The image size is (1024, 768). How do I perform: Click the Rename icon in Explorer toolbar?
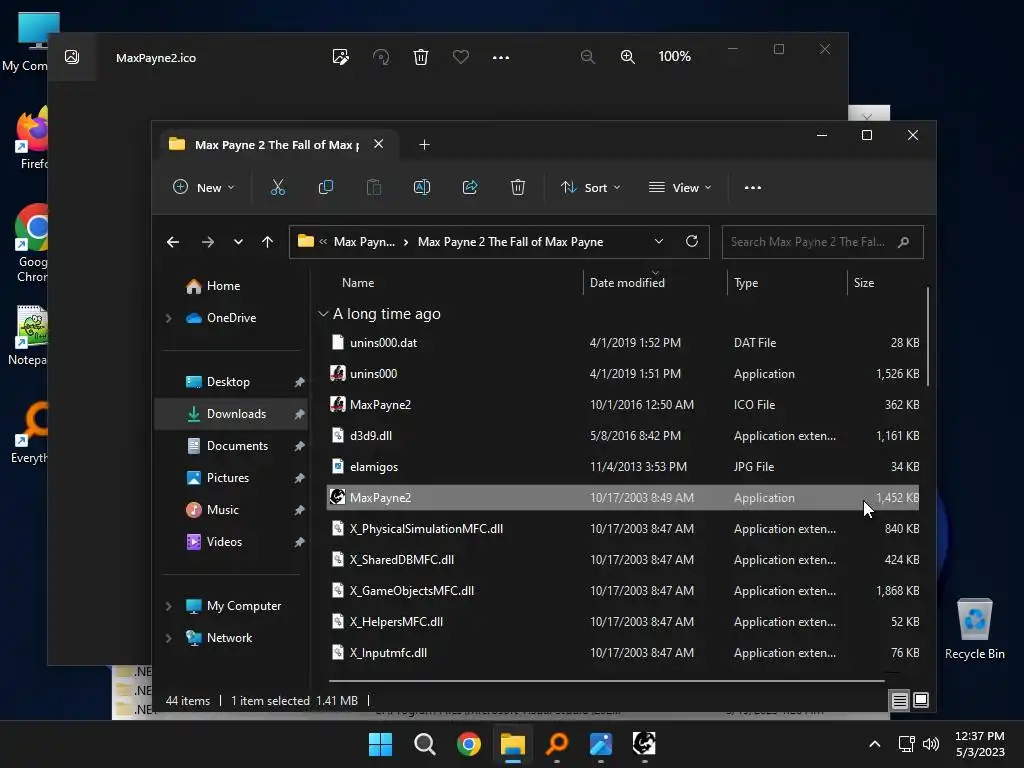click(x=422, y=187)
